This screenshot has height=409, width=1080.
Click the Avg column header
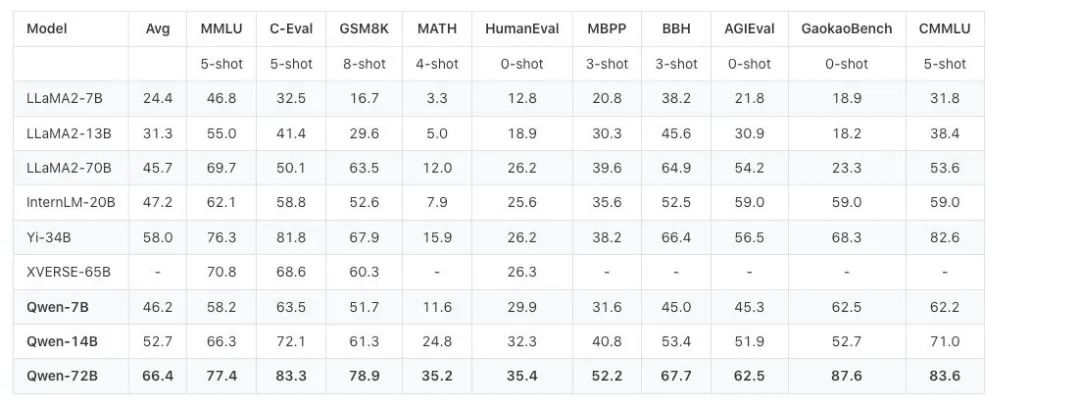(x=158, y=28)
